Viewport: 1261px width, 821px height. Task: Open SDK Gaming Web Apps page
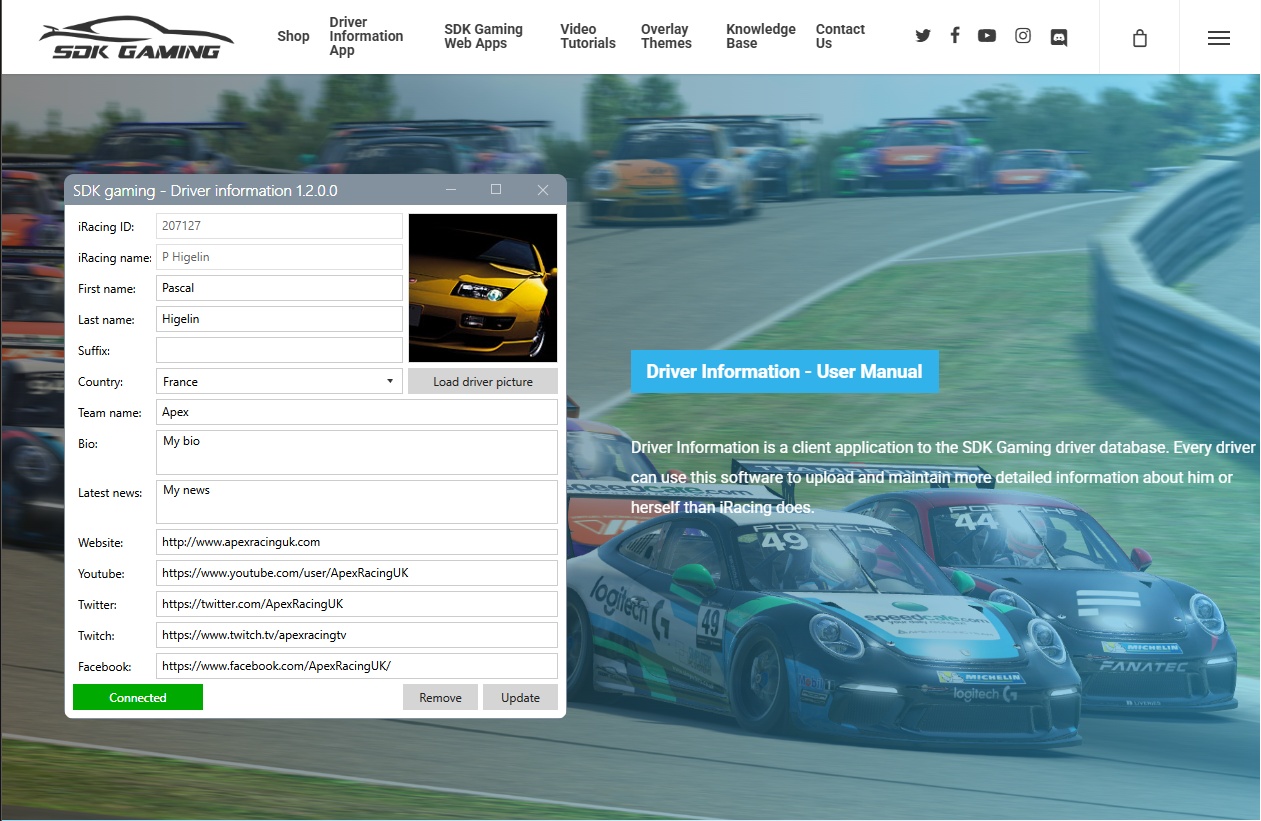pos(483,36)
